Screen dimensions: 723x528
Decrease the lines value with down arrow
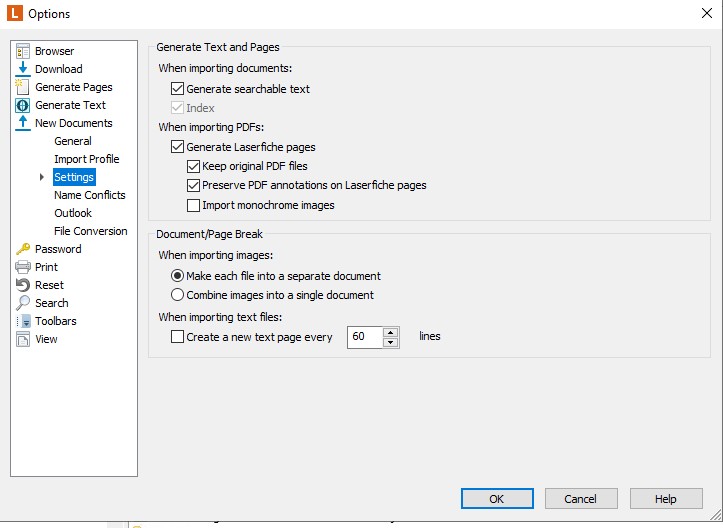[x=390, y=342]
